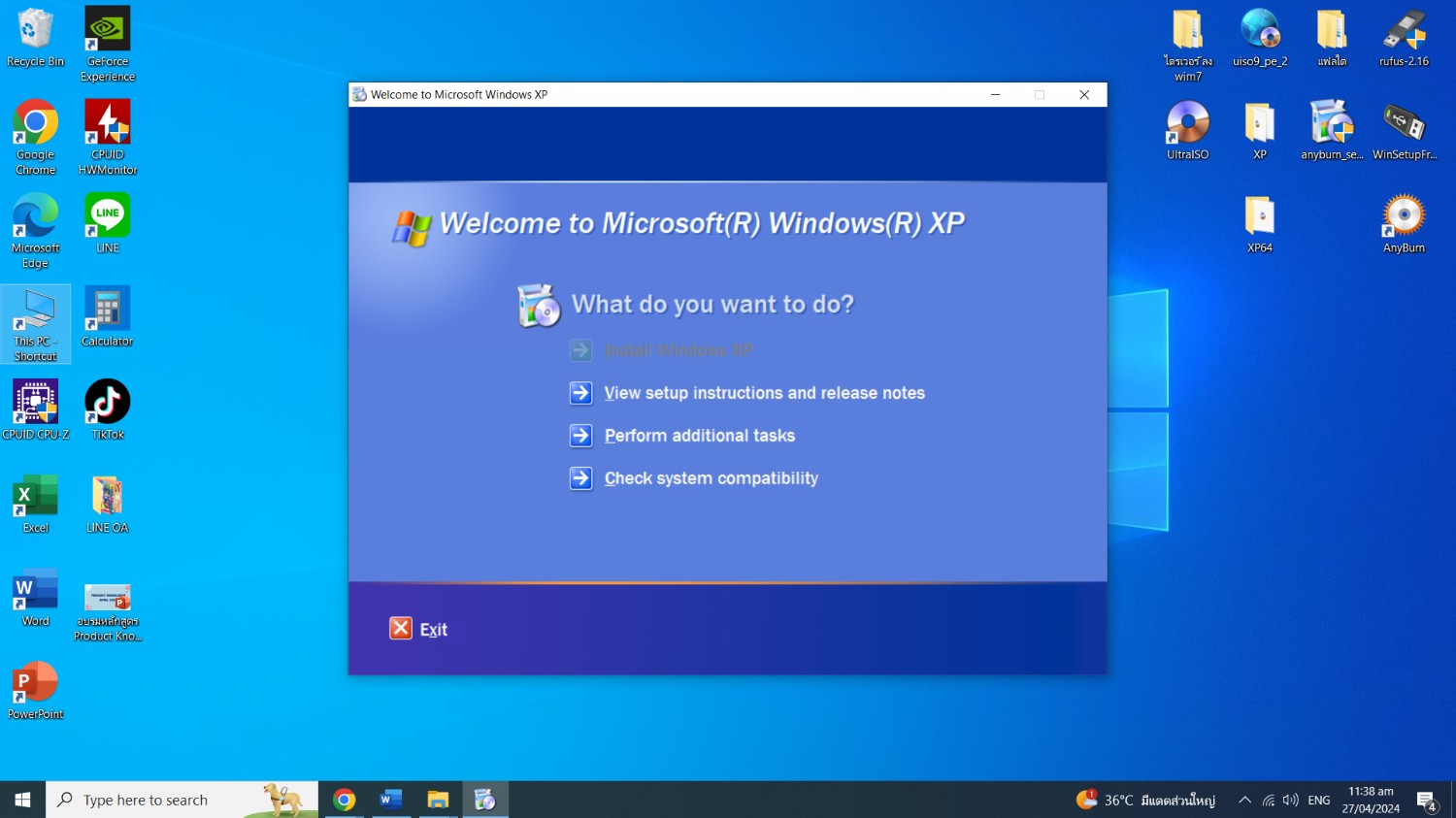Open the Windows Start menu

click(22, 800)
